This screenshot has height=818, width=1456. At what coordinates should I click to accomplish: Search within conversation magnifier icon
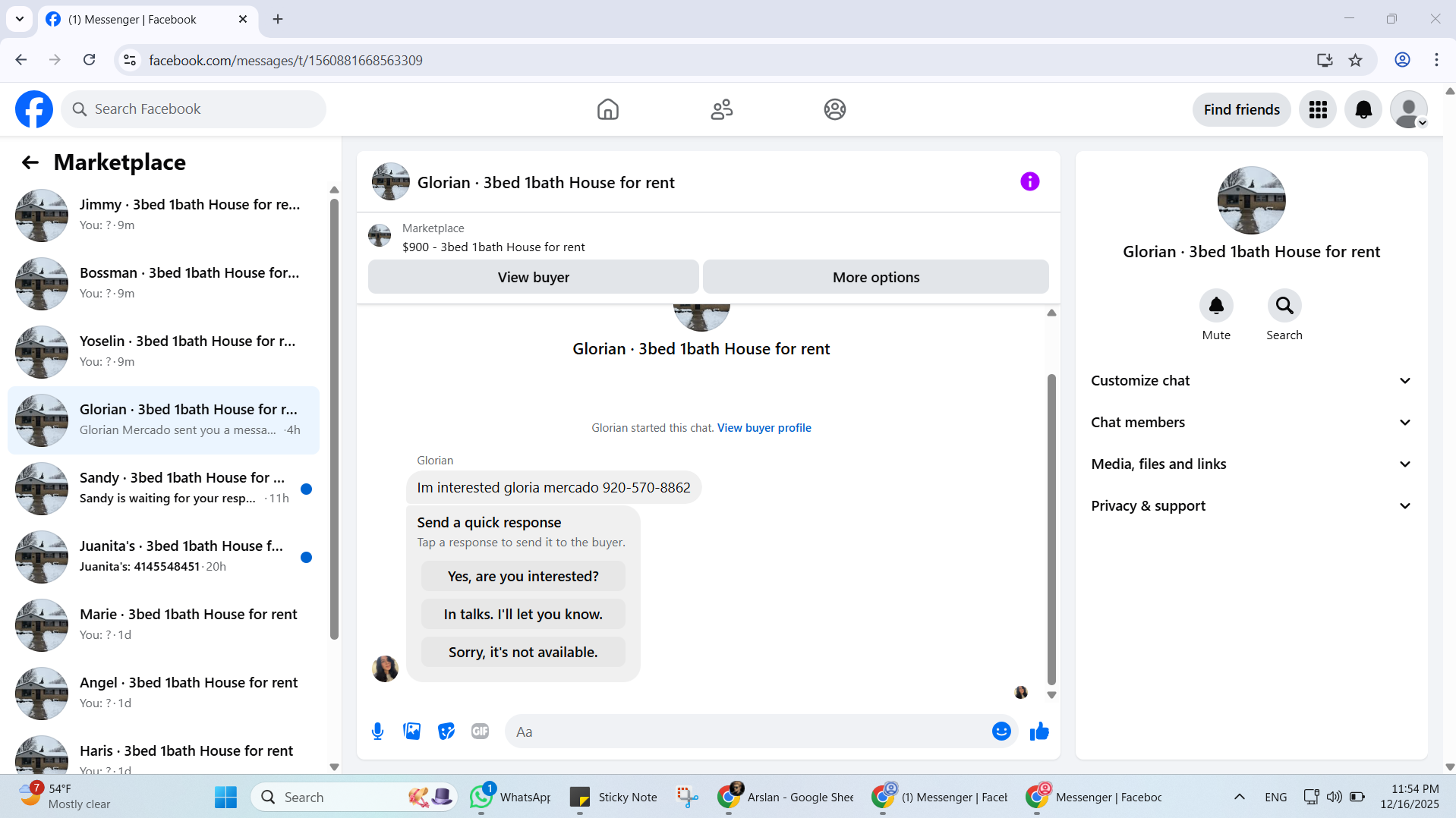tap(1284, 306)
